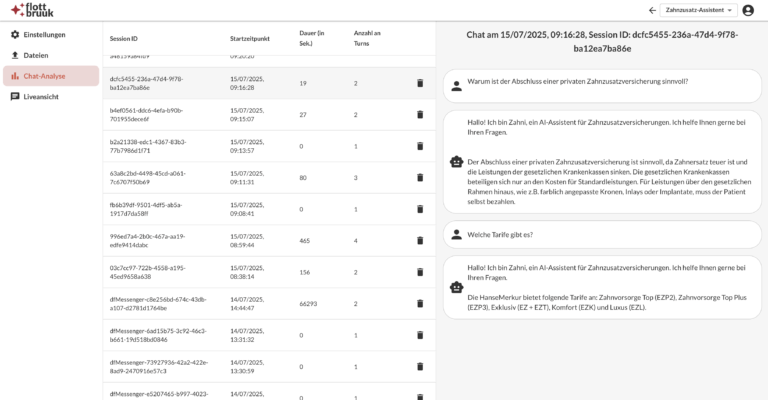This screenshot has height=400, width=768.
Task: Select session row b4ef0561-ddc6-4efa-b90b
Action: 269,115
